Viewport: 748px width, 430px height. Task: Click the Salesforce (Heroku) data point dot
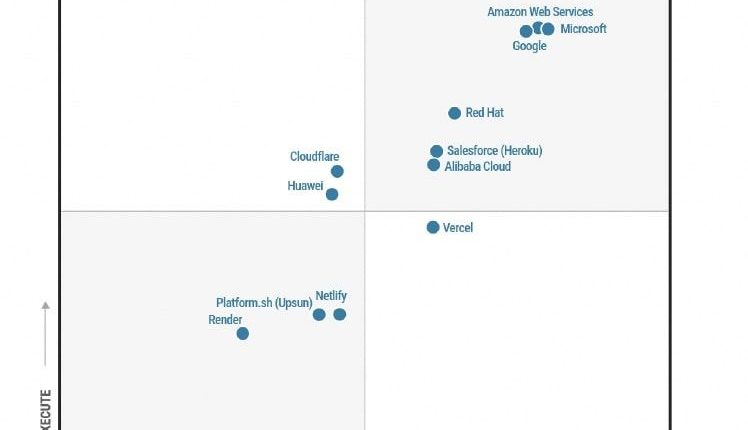pos(437,151)
